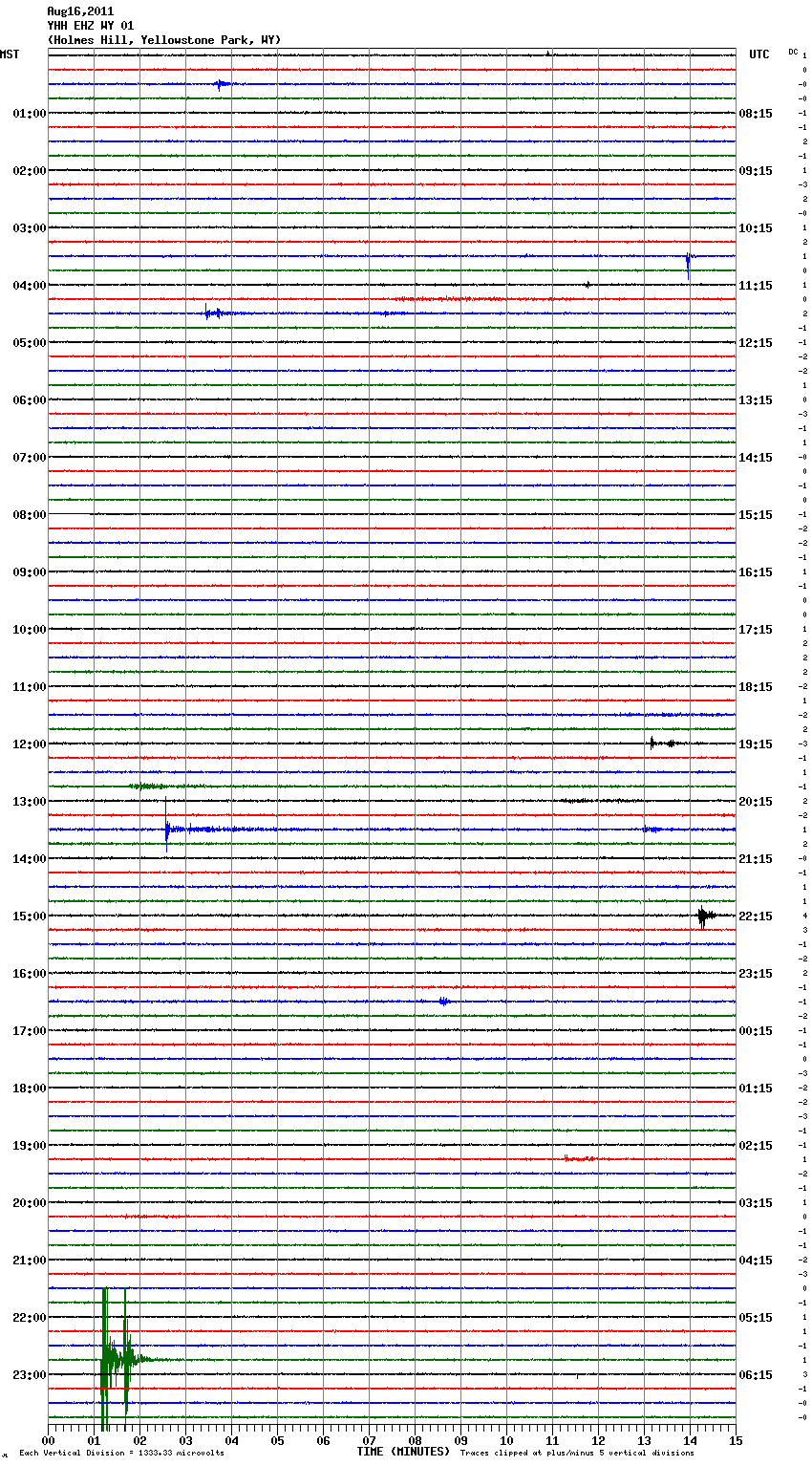The height and width of the screenshot is (1466, 812).
Task: Select the 09:00 MST time label
Action: (x=30, y=572)
